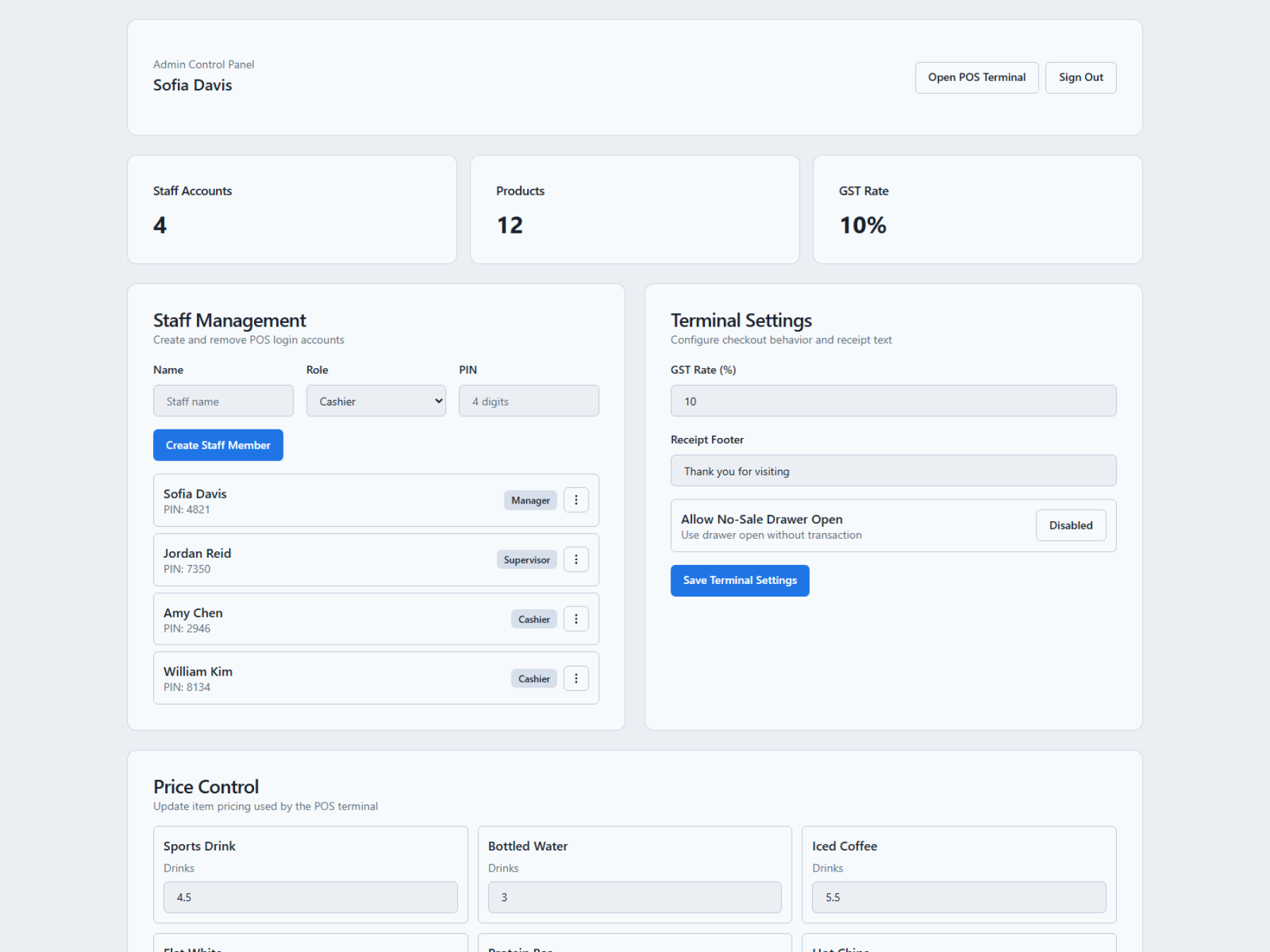
Task: Open the options menu for William Kim
Action: coord(576,678)
